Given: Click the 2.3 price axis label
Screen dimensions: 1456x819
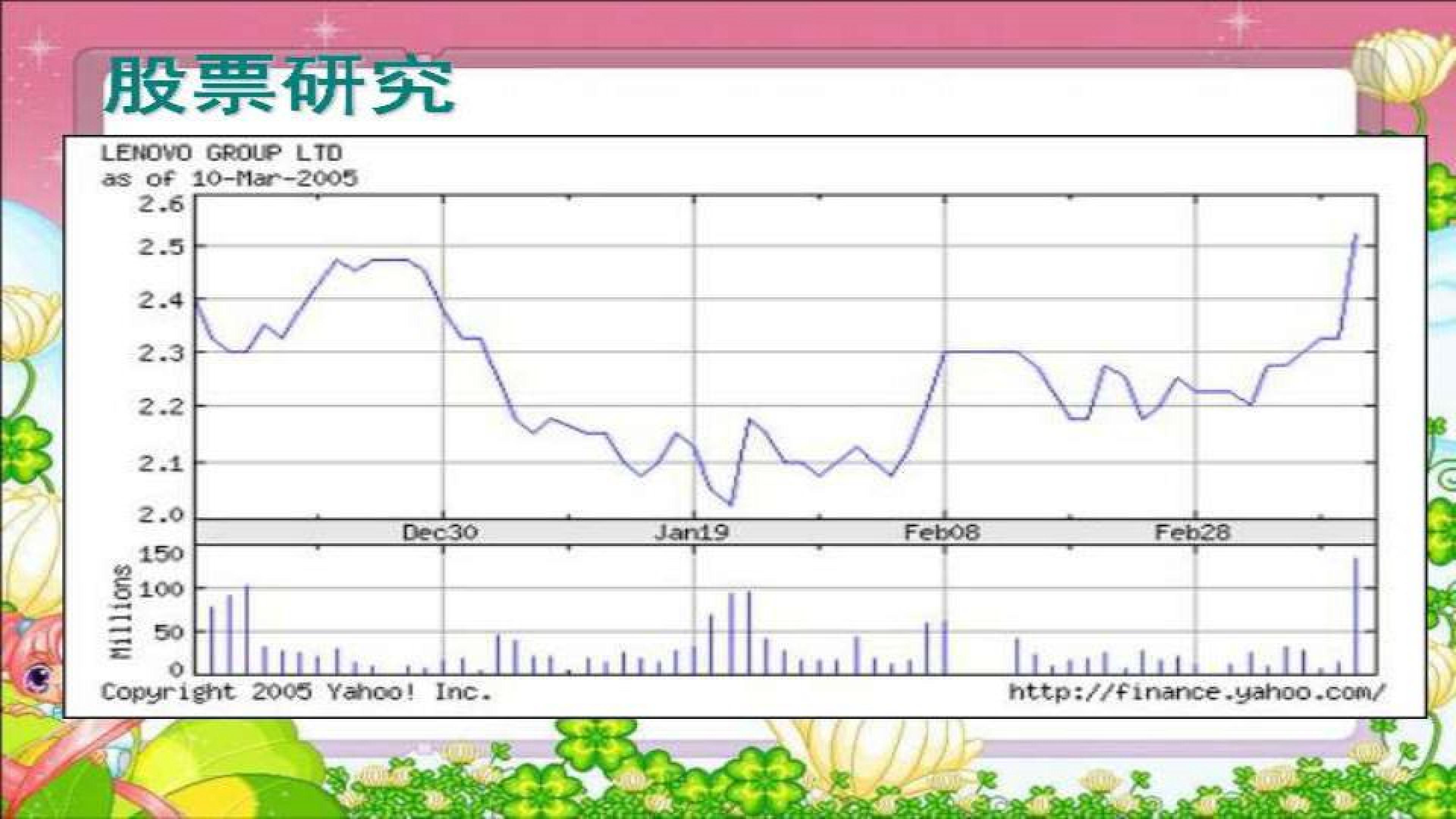Looking at the screenshot, I should (x=162, y=354).
